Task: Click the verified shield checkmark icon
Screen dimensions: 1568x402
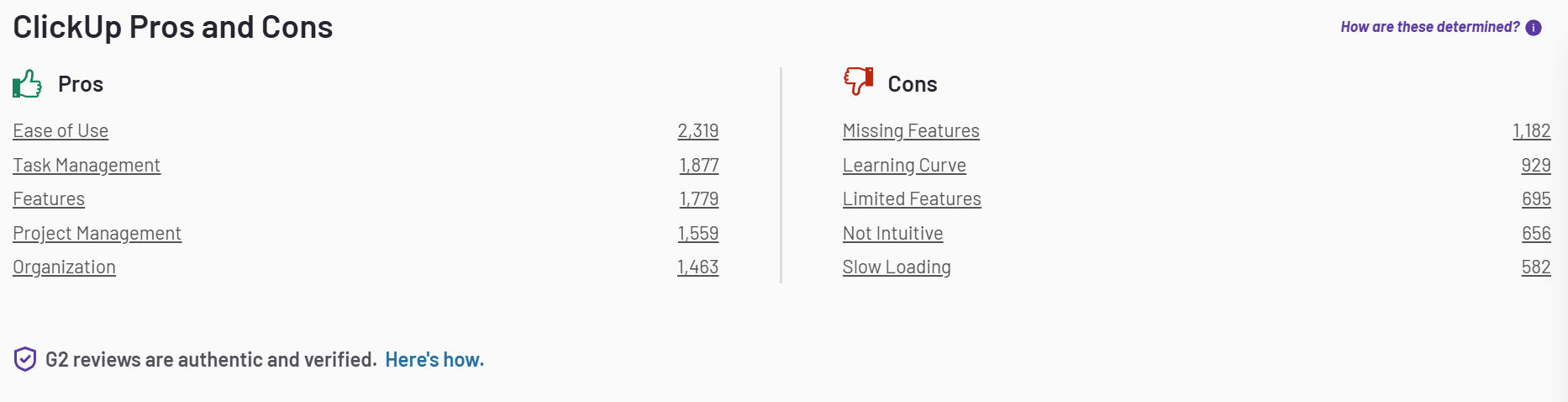Action: coord(25,359)
